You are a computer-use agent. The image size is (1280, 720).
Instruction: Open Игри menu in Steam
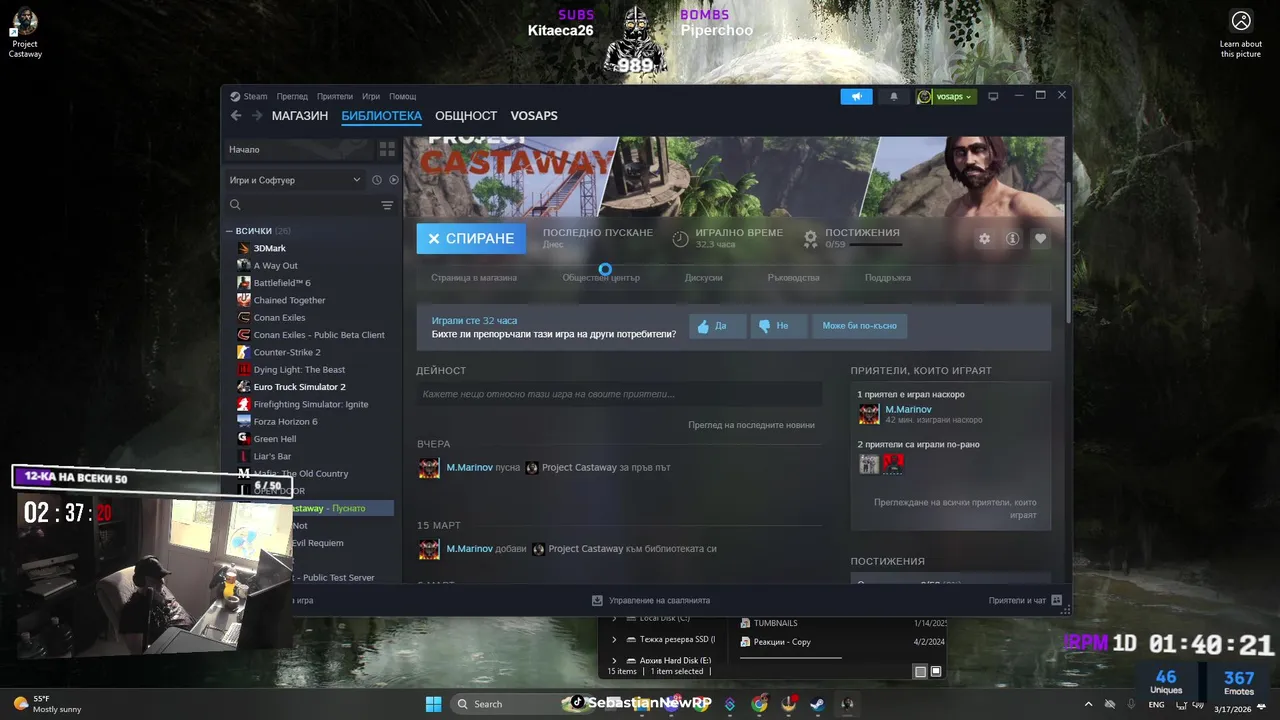(371, 97)
